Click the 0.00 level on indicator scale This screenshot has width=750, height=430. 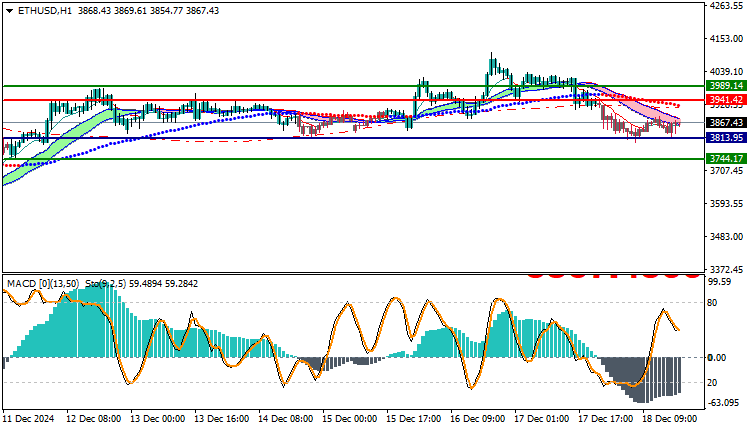coord(717,358)
